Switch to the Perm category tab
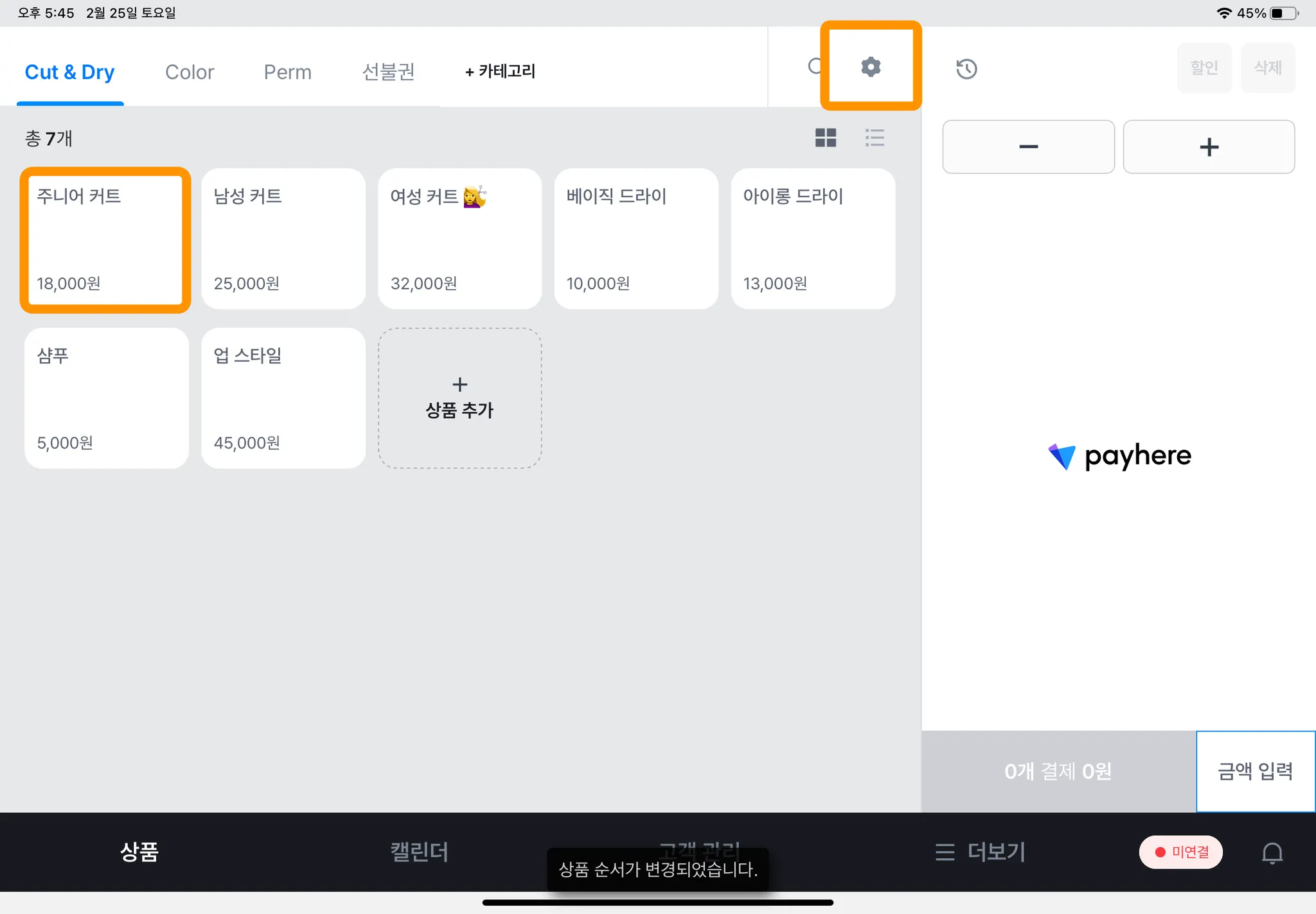The image size is (1316, 914). [x=287, y=72]
